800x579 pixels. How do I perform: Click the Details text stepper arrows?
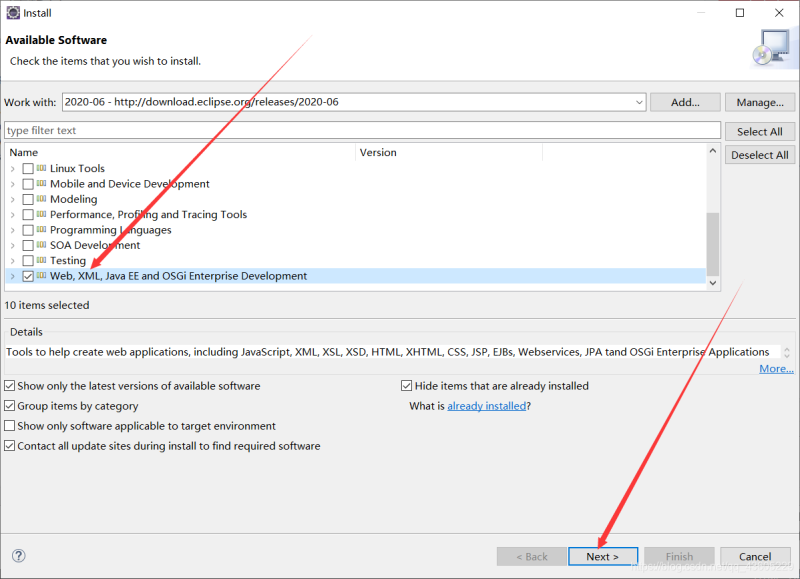pyautogui.click(x=787, y=352)
